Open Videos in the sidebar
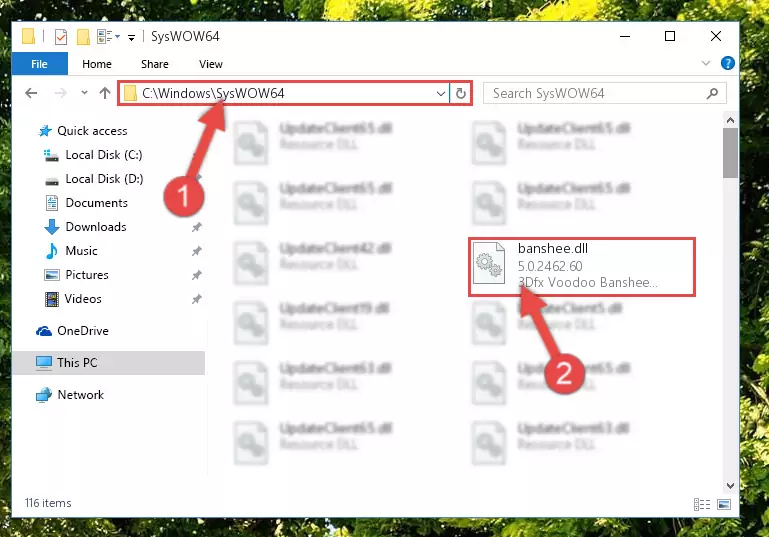Screen dimensions: 769x537 tap(83, 299)
